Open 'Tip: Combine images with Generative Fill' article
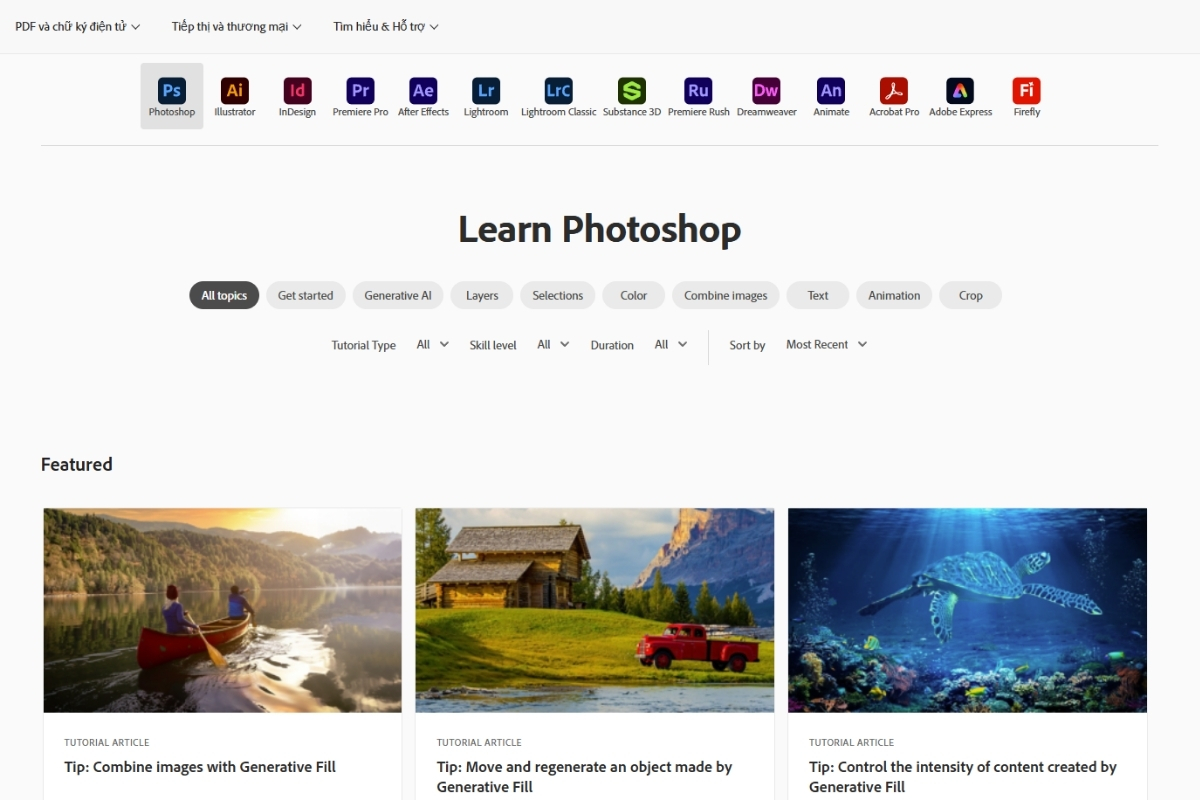Image resolution: width=1200 pixels, height=800 pixels. pos(200,767)
